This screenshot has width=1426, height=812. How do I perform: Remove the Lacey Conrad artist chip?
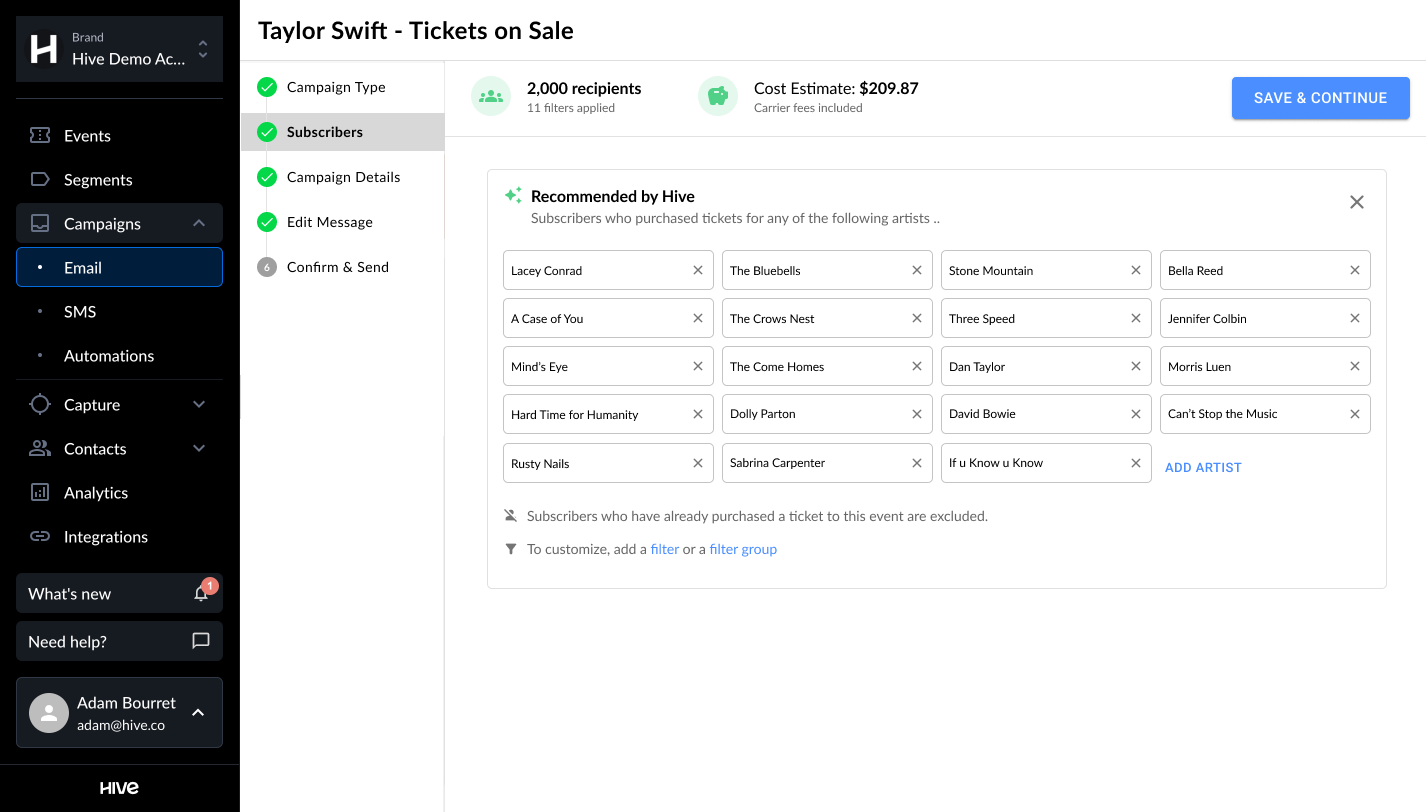click(x=698, y=270)
